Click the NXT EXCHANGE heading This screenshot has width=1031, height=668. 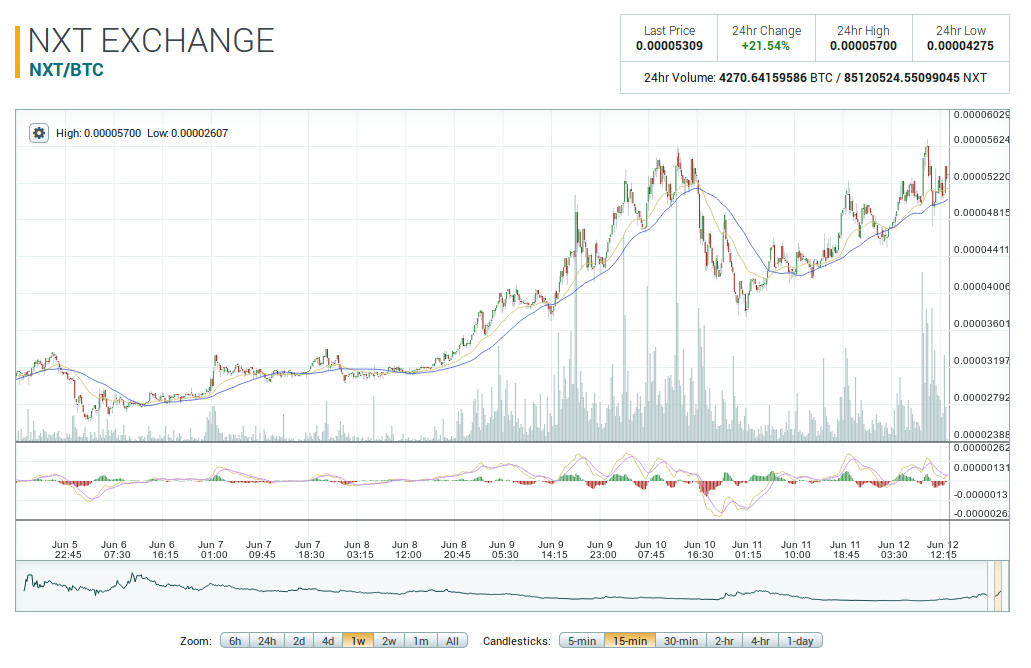(151, 41)
